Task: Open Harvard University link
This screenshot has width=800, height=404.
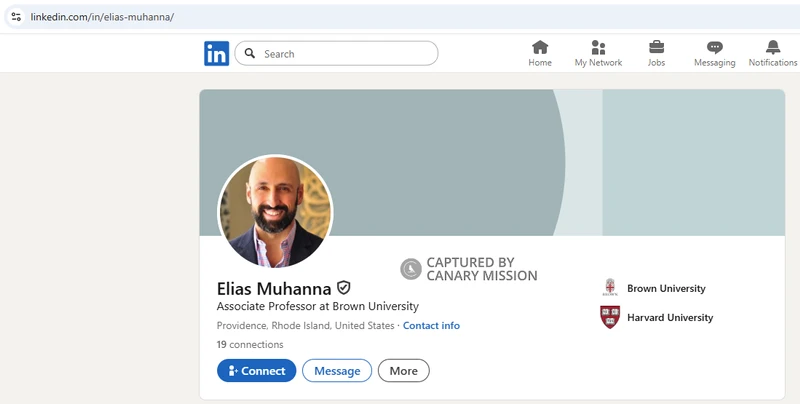Action: click(670, 317)
